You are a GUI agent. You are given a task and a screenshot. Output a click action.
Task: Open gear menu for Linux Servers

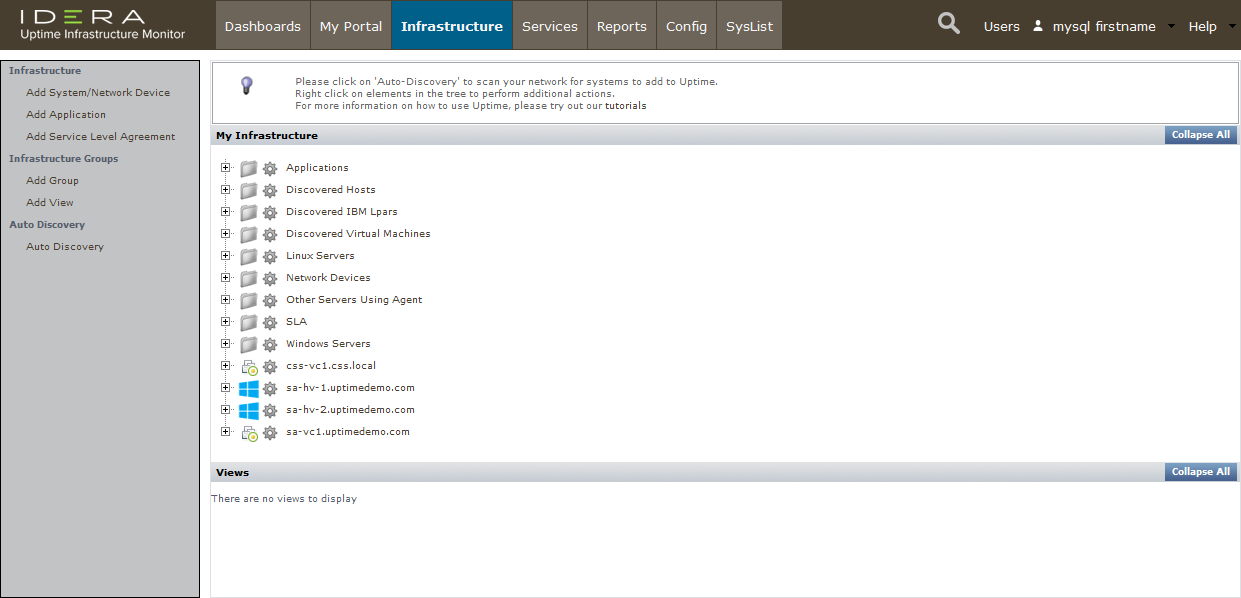(x=270, y=256)
